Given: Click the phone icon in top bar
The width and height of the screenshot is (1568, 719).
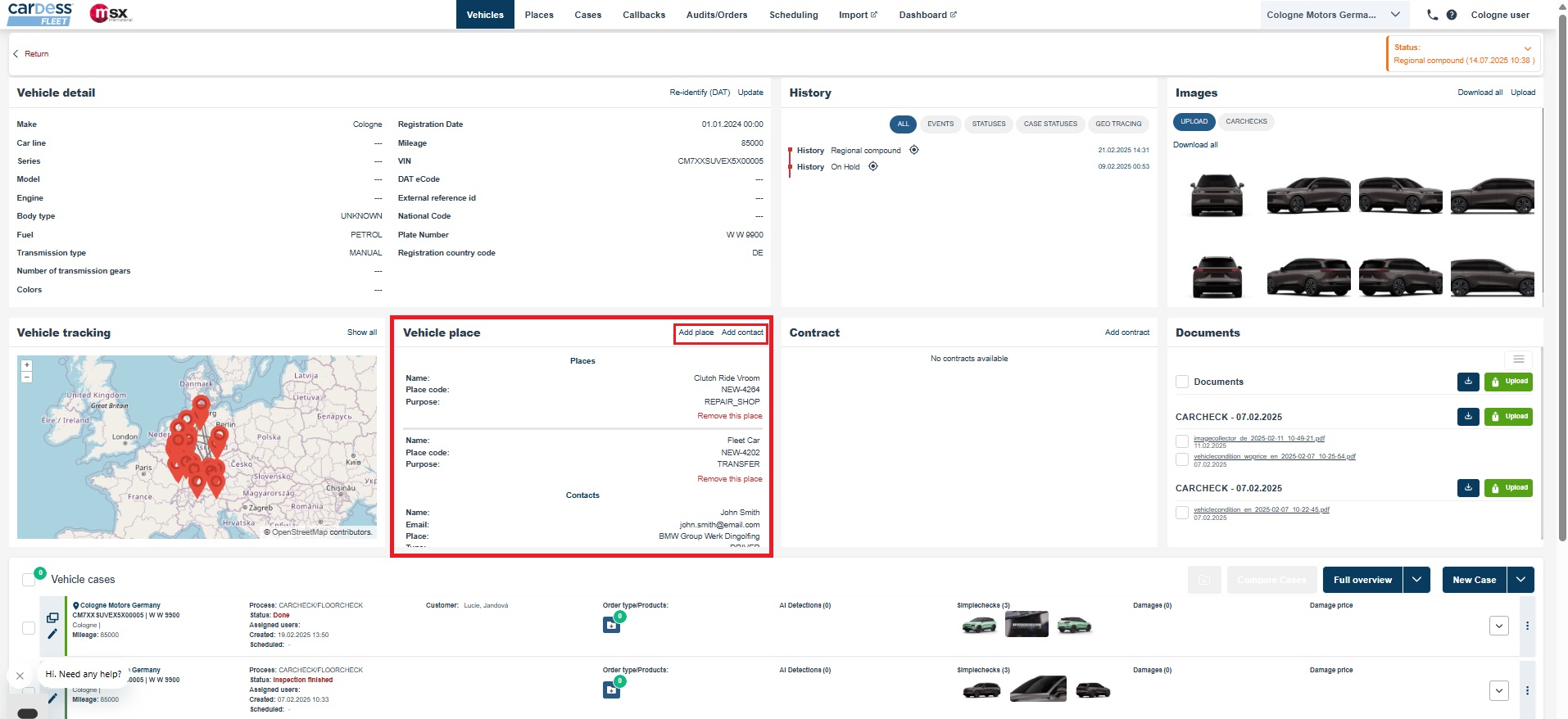Looking at the screenshot, I should (1432, 15).
